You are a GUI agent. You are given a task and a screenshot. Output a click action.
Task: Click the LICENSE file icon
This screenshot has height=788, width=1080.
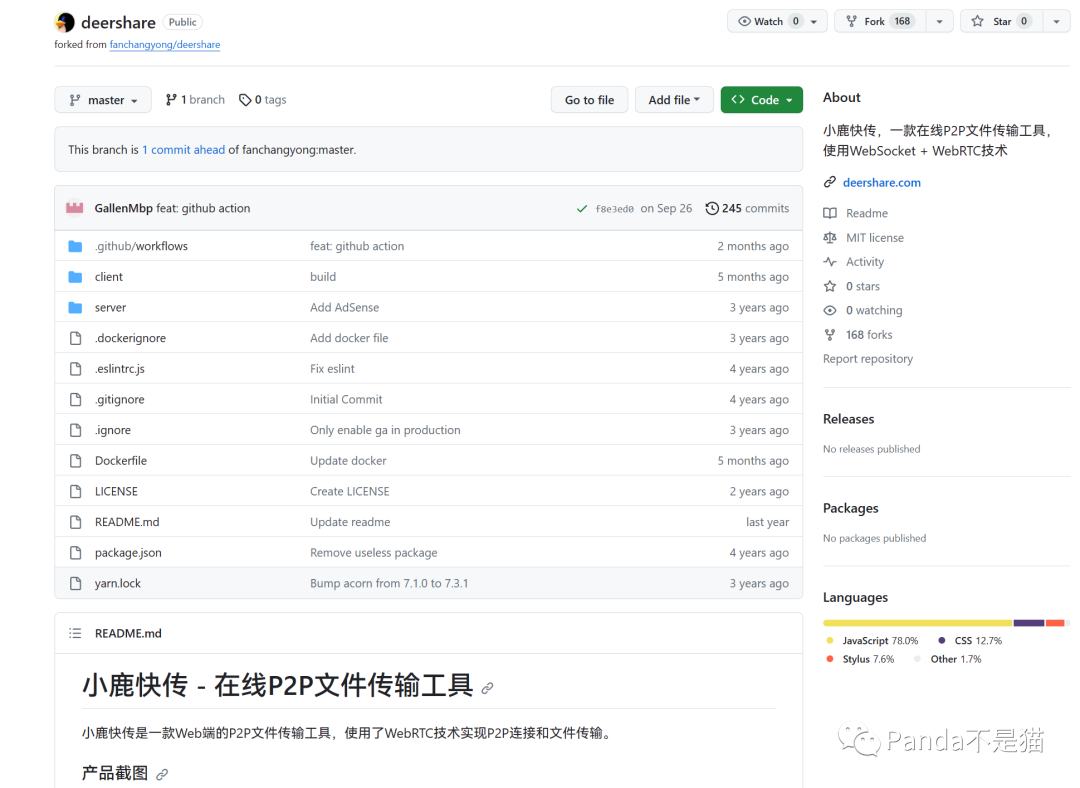tap(76, 492)
